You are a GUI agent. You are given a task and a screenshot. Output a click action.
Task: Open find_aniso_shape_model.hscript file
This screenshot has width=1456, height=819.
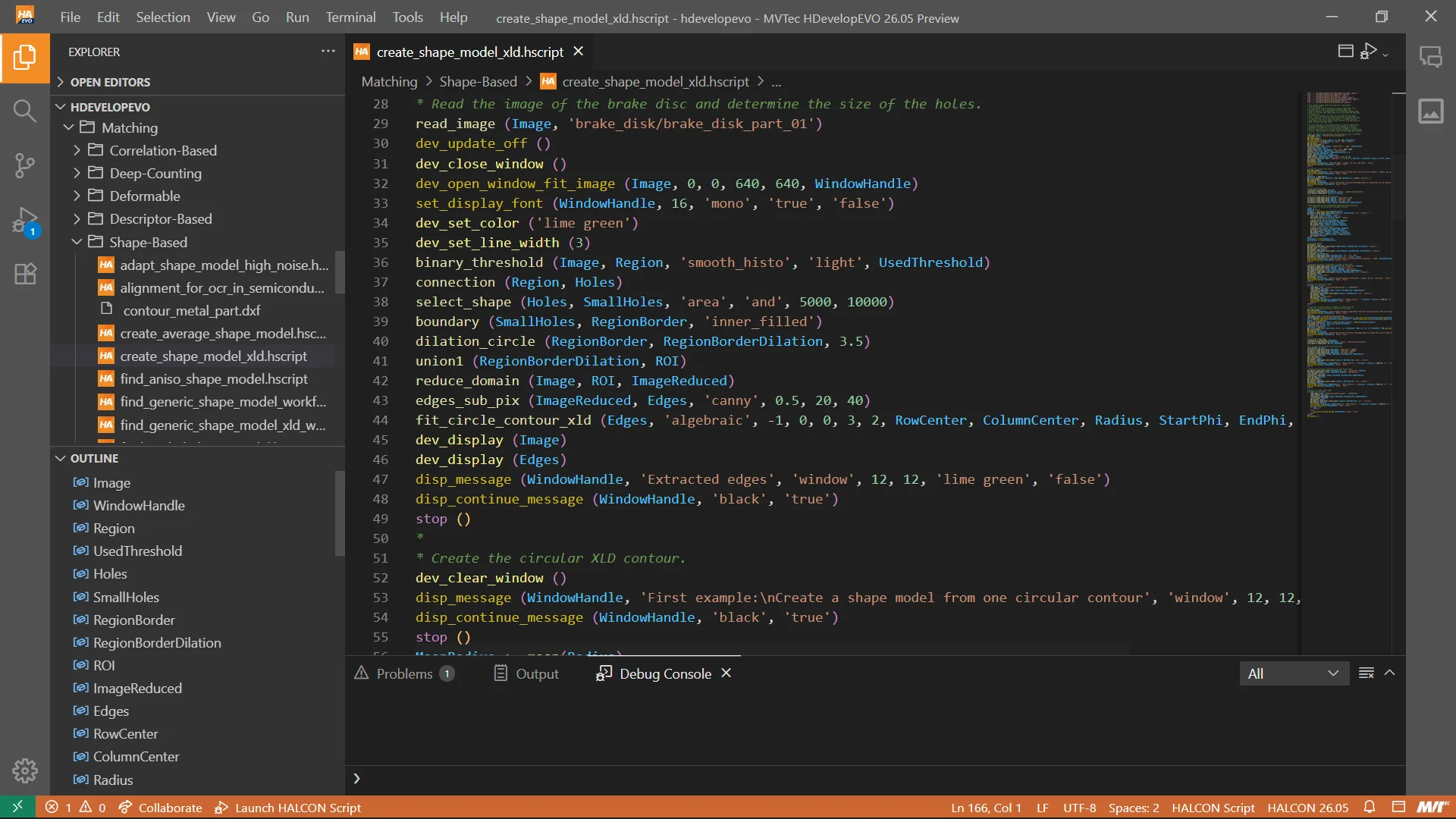click(213, 378)
